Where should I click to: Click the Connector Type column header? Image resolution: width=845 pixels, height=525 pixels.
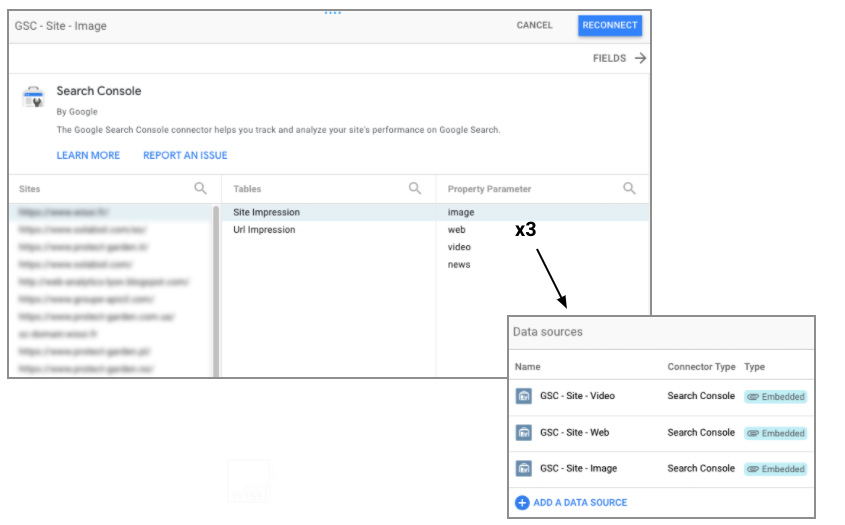(701, 367)
